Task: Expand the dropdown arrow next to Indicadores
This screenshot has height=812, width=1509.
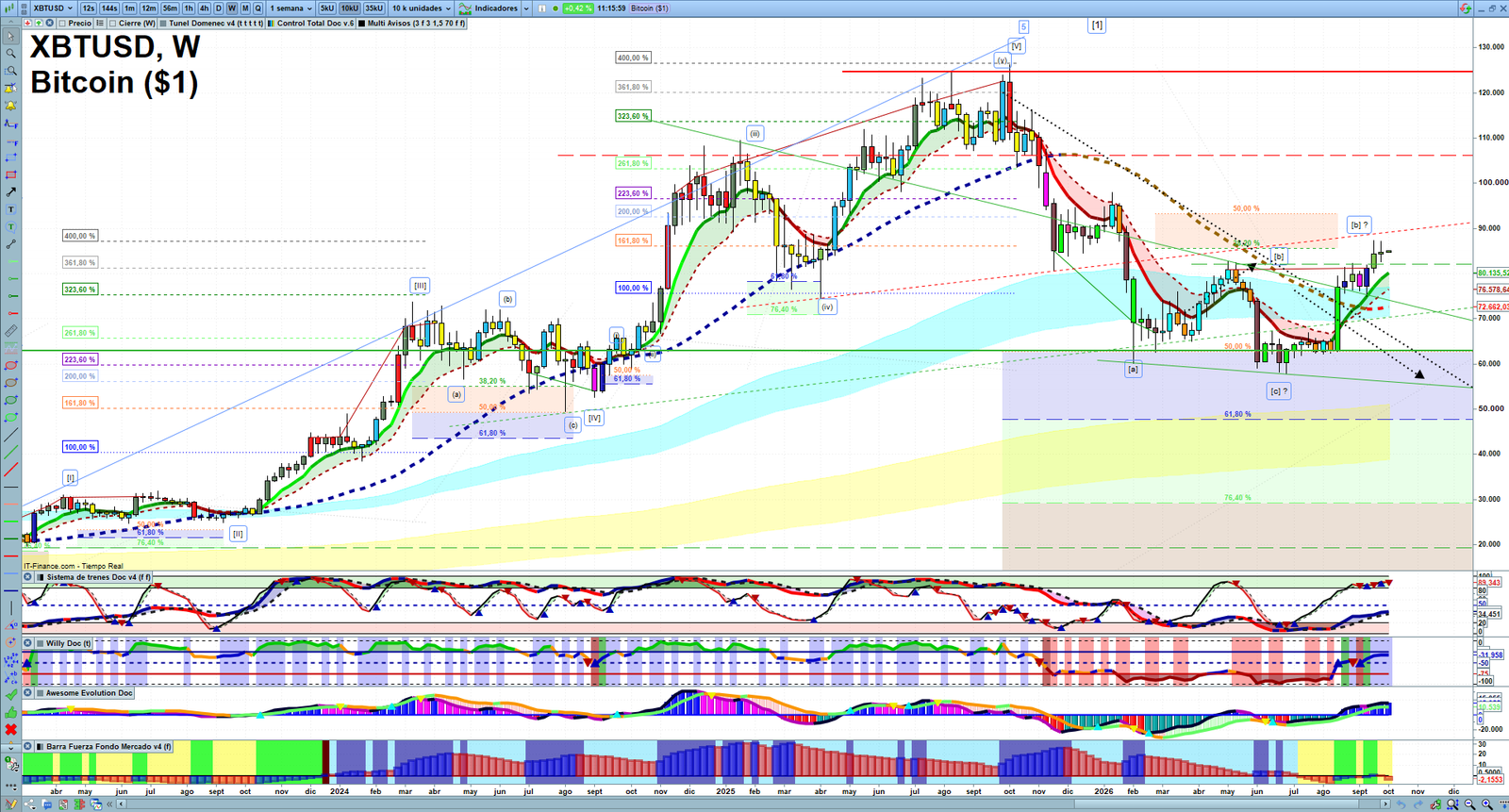Action: pos(525,8)
